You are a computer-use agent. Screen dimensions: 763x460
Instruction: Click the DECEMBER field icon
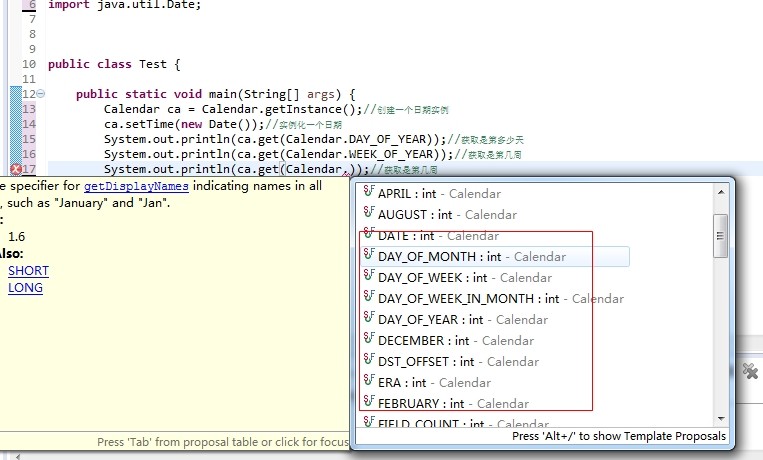368,340
